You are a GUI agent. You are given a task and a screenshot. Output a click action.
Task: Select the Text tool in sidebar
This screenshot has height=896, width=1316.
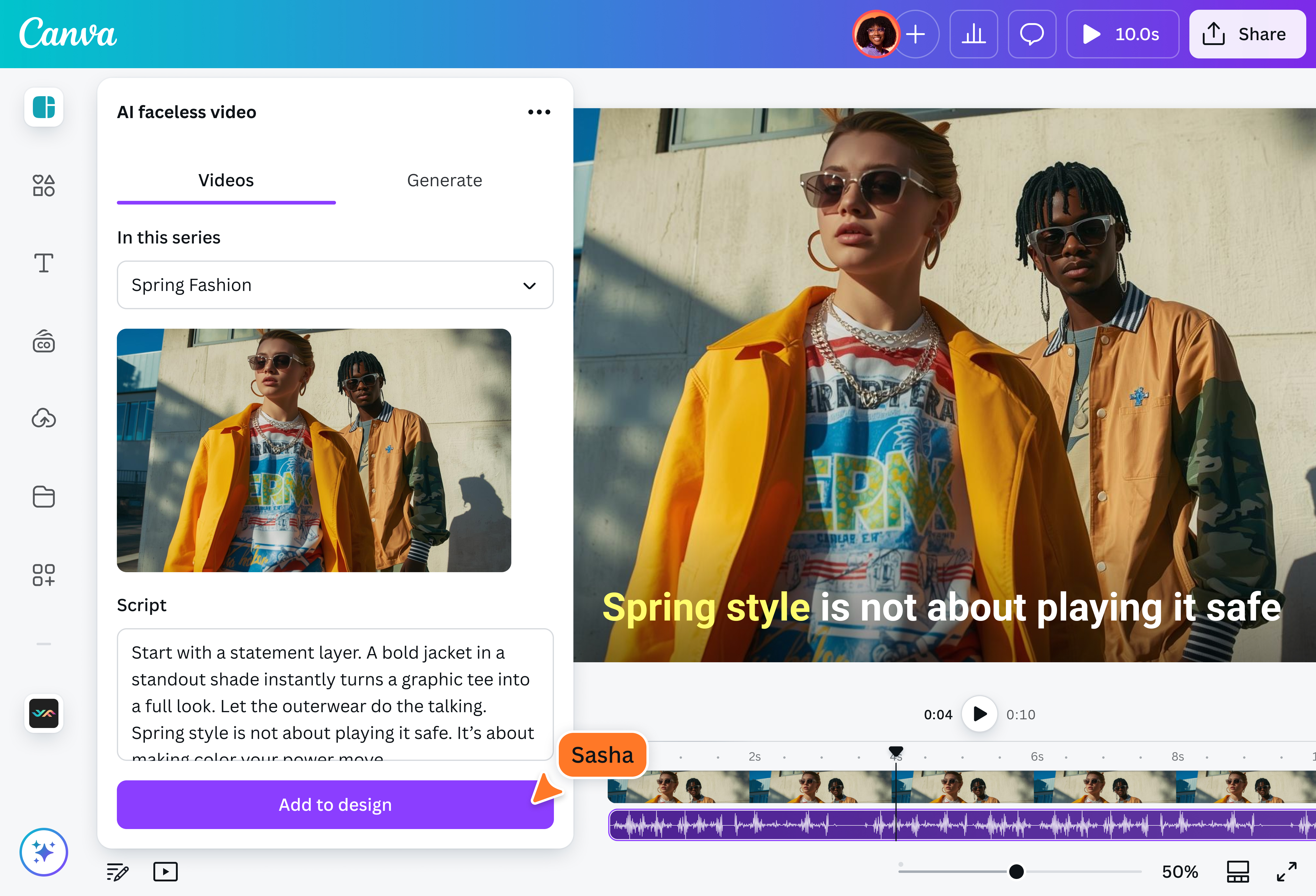(x=44, y=263)
